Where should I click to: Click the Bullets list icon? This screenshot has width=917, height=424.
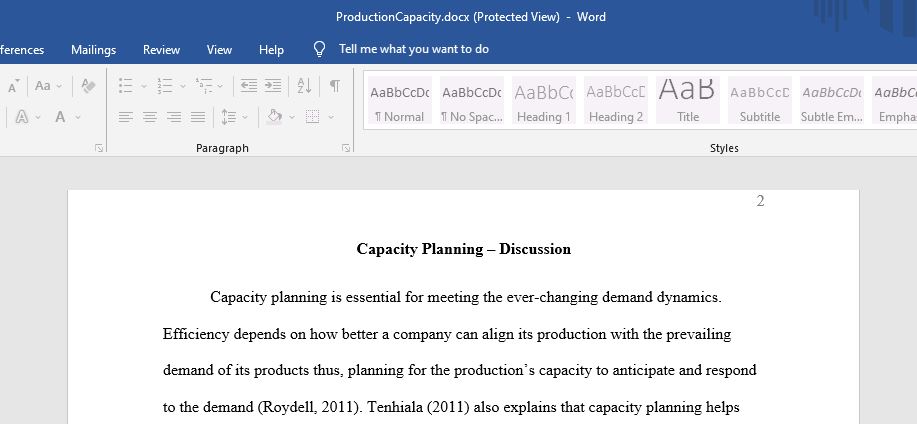tap(125, 86)
